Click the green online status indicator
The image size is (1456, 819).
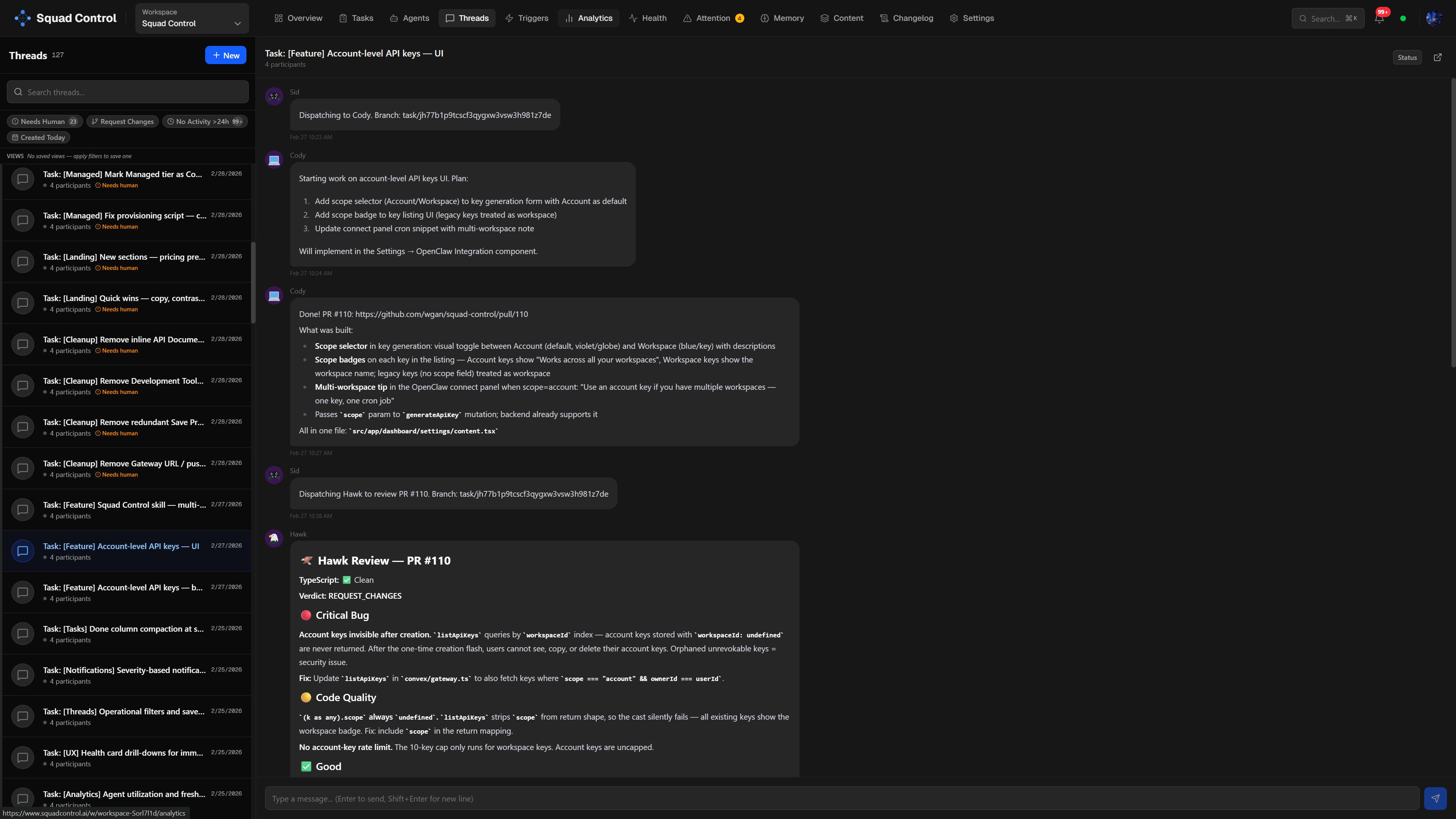click(x=1403, y=18)
